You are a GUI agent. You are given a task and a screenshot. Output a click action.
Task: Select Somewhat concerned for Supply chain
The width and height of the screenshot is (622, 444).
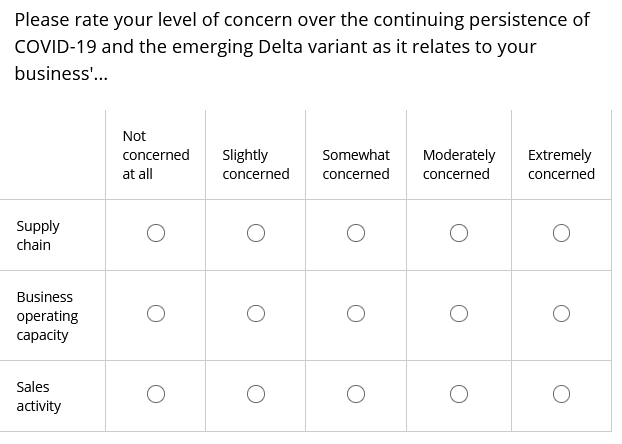[355, 233]
